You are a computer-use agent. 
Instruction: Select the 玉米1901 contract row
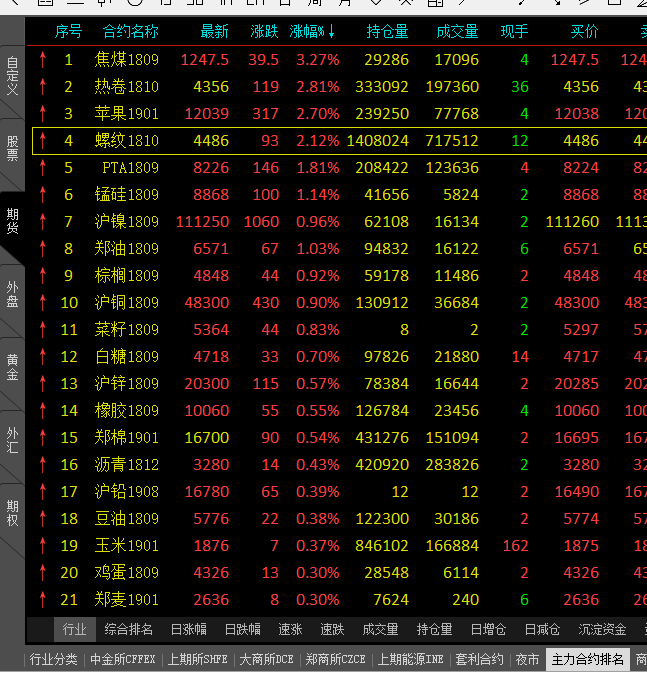pyautogui.click(x=339, y=546)
